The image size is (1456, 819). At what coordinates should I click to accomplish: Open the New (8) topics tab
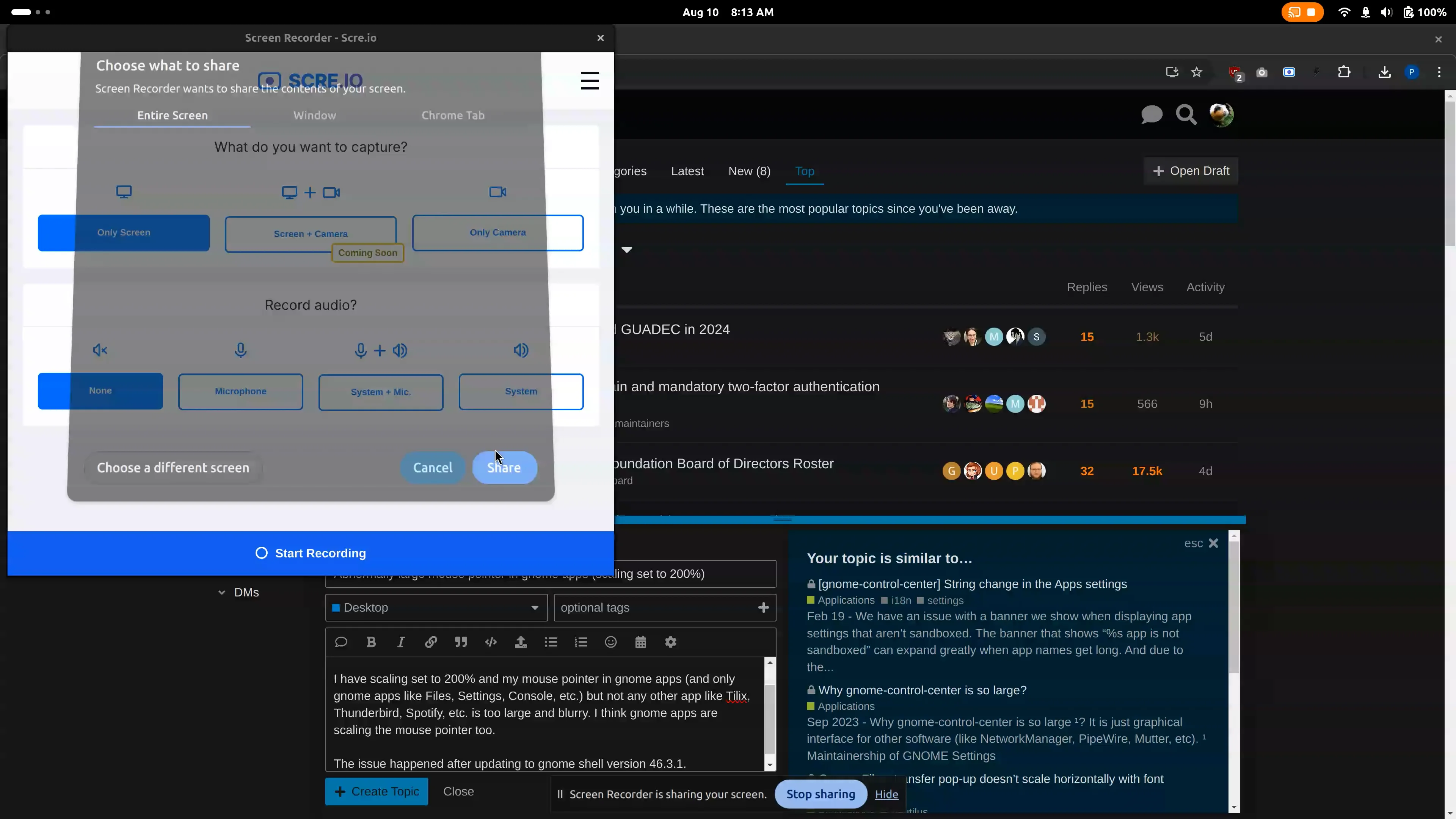pyautogui.click(x=749, y=171)
